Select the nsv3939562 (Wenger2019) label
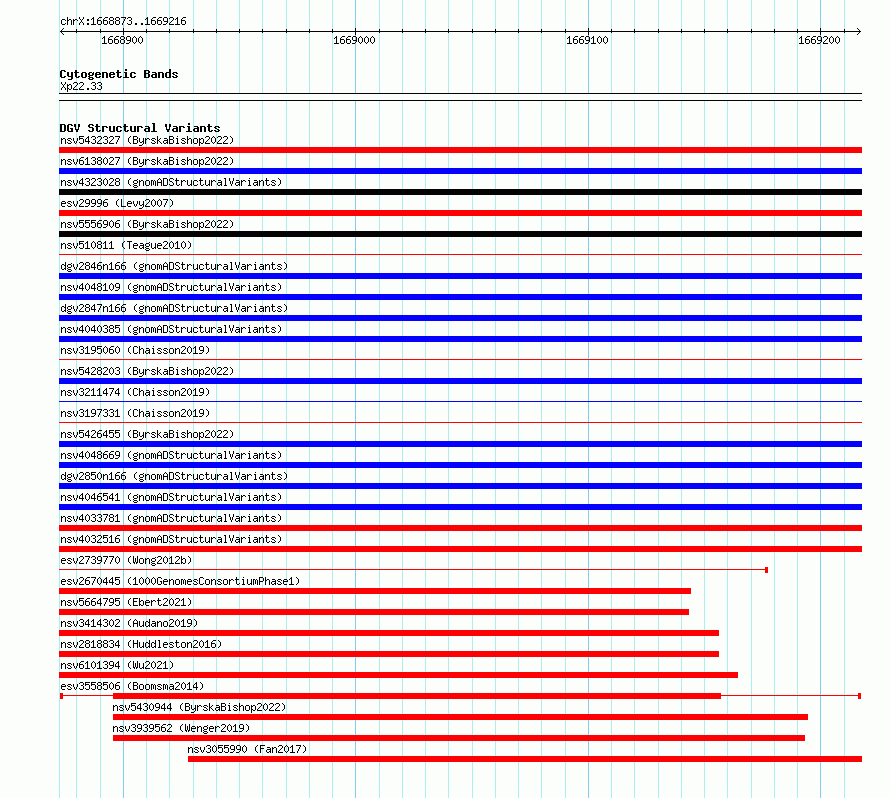 [181, 728]
